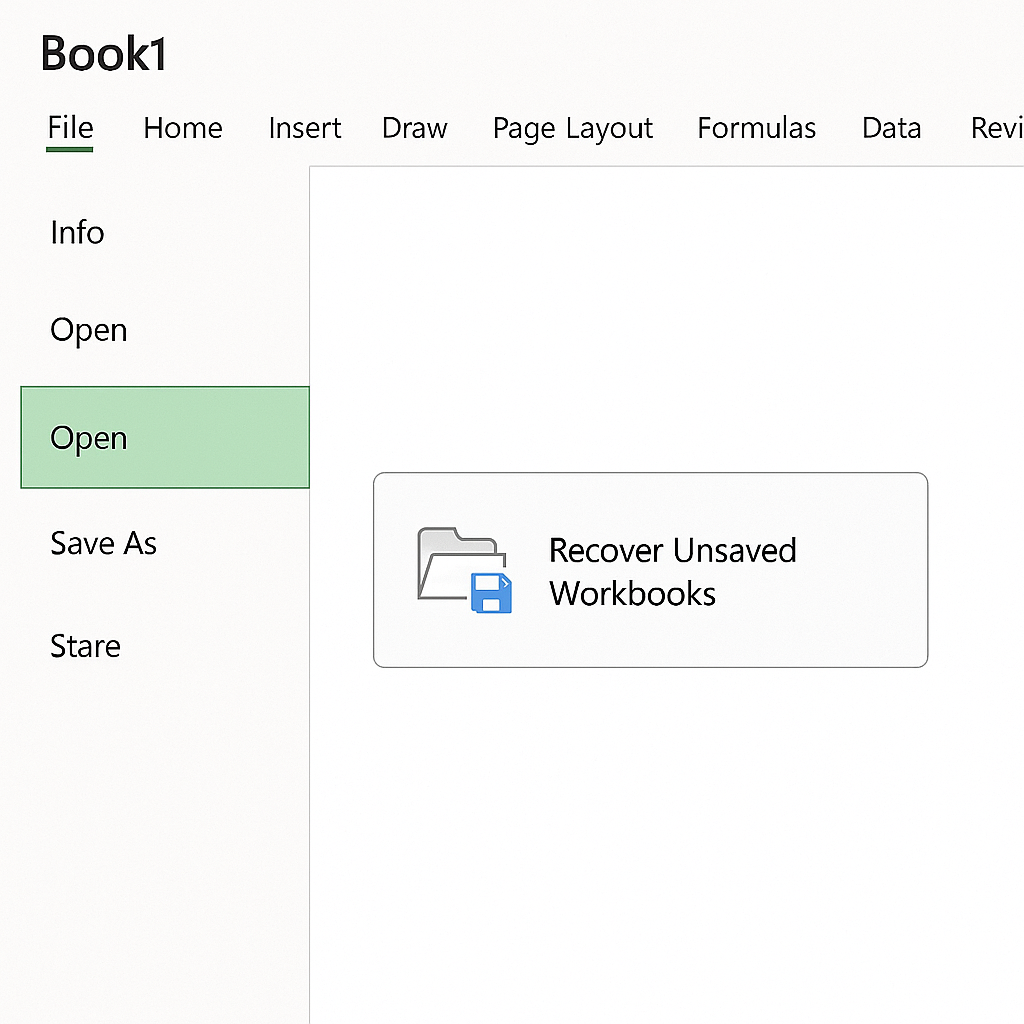Click the open folder icon in Recover card
Viewport: 1024px width, 1024px height.
click(461, 564)
